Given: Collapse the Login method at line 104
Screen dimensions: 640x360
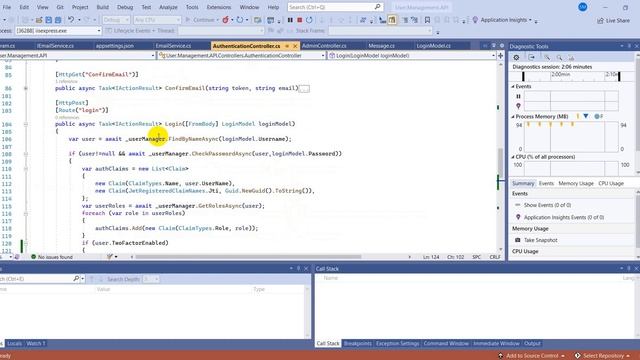Looking at the screenshot, I should (26, 124).
